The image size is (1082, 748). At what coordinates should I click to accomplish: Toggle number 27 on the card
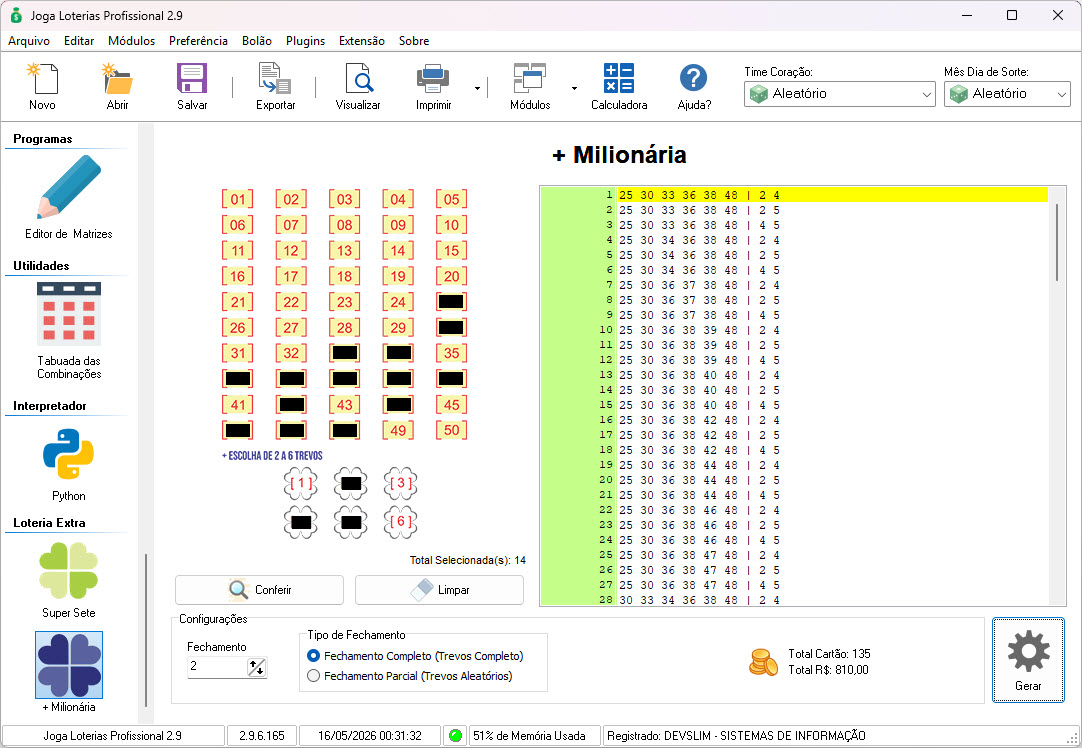291,328
